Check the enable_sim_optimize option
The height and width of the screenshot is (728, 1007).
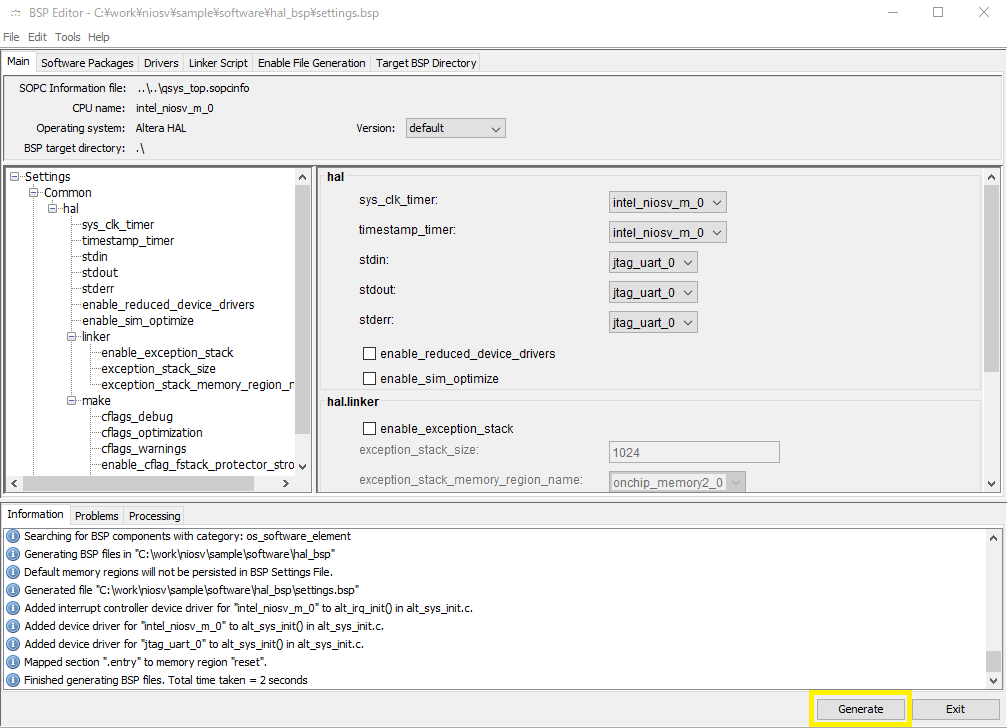(369, 378)
